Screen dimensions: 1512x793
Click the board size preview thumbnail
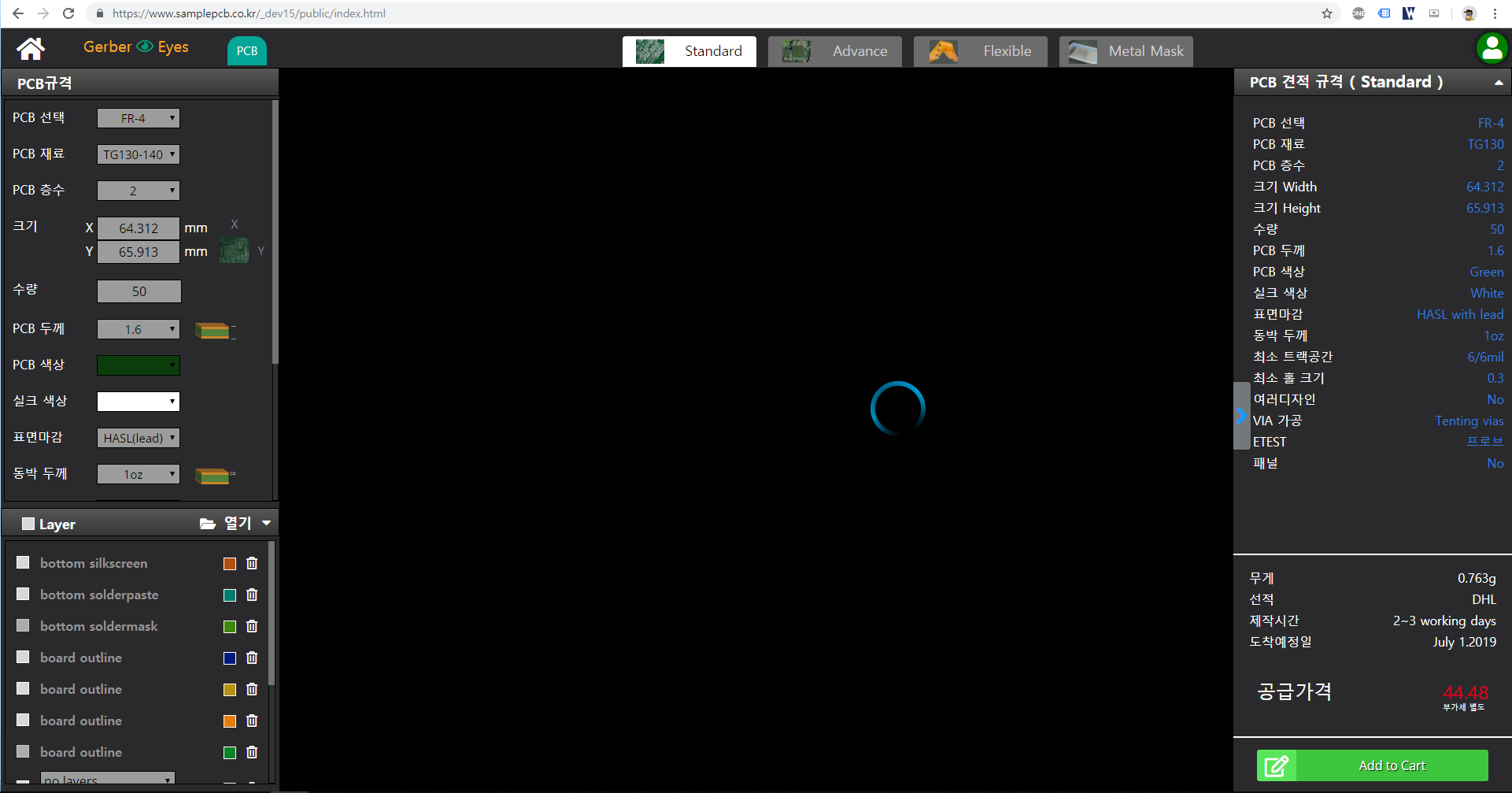tap(234, 250)
